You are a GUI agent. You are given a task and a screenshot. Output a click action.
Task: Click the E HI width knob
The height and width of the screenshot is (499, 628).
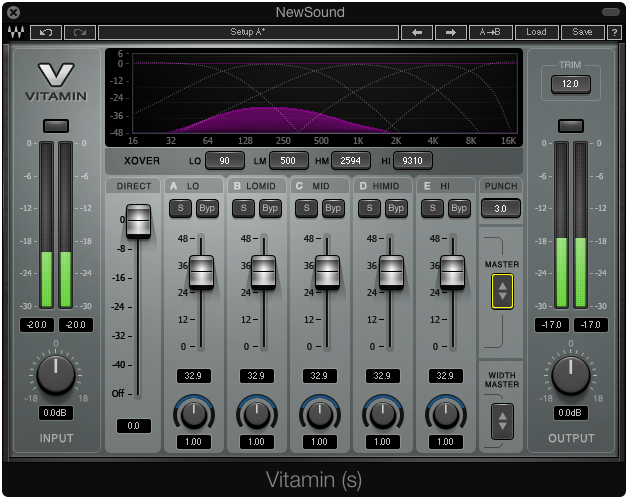(445, 414)
